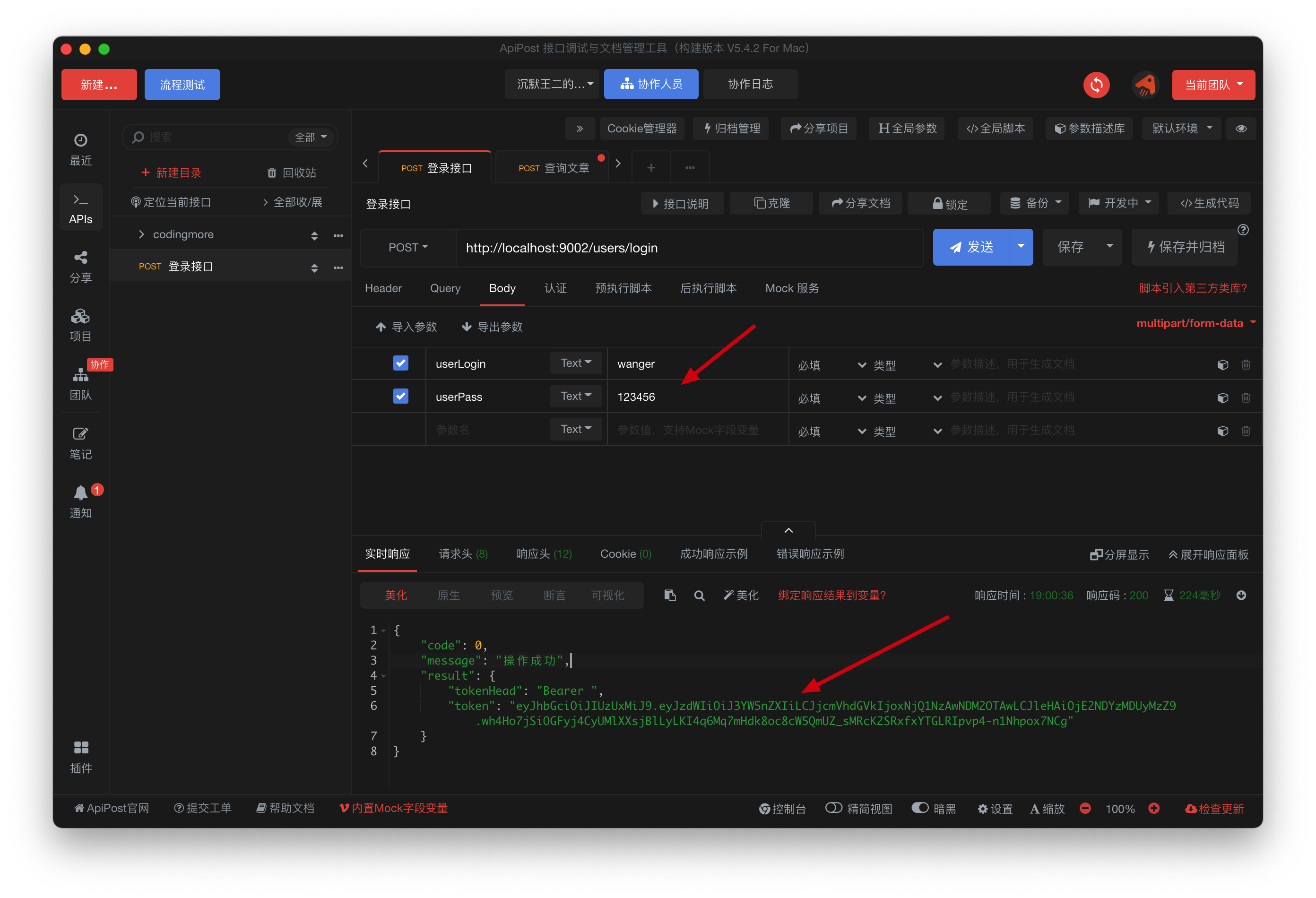The width and height of the screenshot is (1316, 898).
Task: Click the 流程测试 button
Action: [182, 85]
